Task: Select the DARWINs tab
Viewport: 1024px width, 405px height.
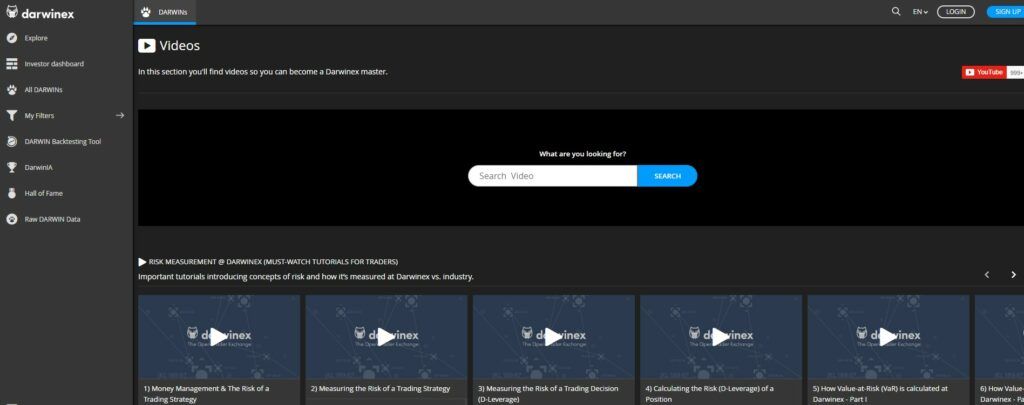Action: coord(165,12)
